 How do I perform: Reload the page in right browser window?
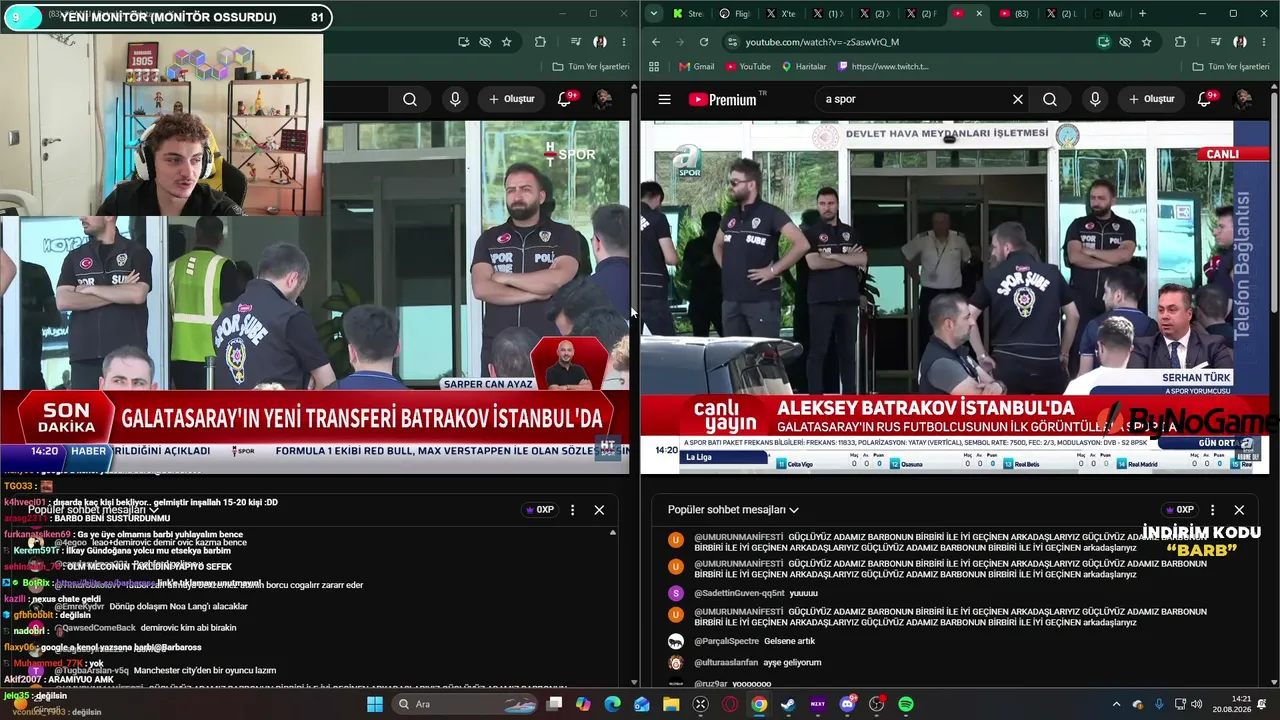[x=704, y=42]
